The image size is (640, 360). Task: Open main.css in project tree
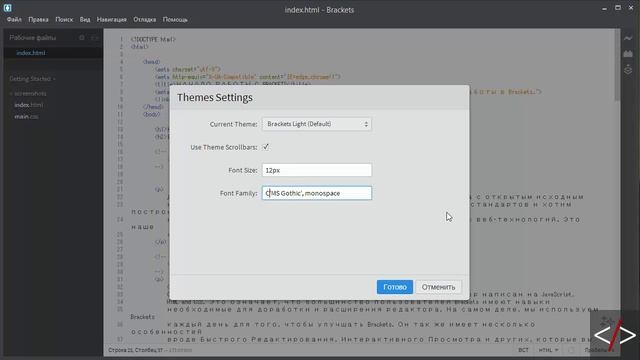tap(26, 116)
